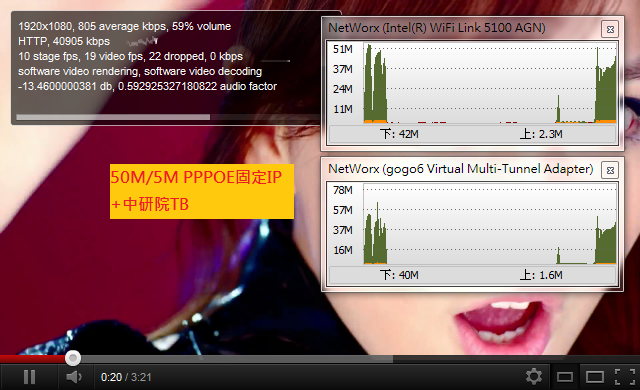The width and height of the screenshot is (640, 390).
Task: Click the software video rendering line
Action: point(140,71)
